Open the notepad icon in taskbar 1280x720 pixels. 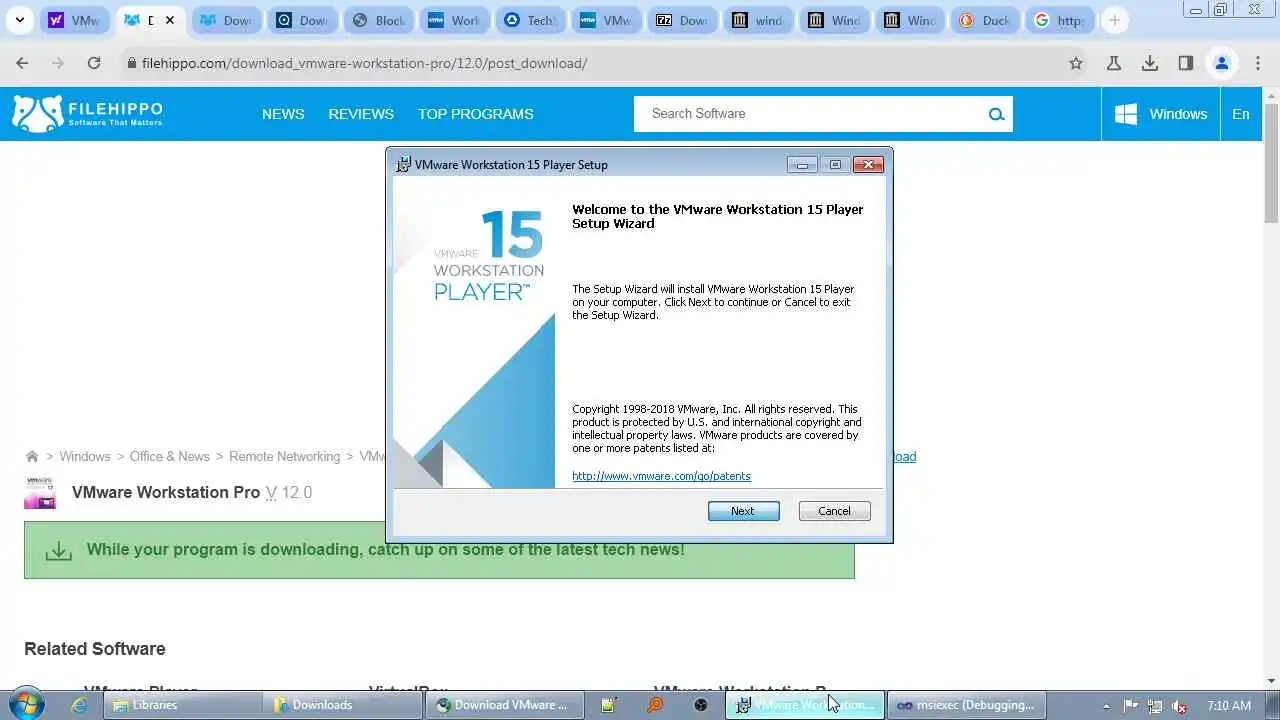(608, 705)
